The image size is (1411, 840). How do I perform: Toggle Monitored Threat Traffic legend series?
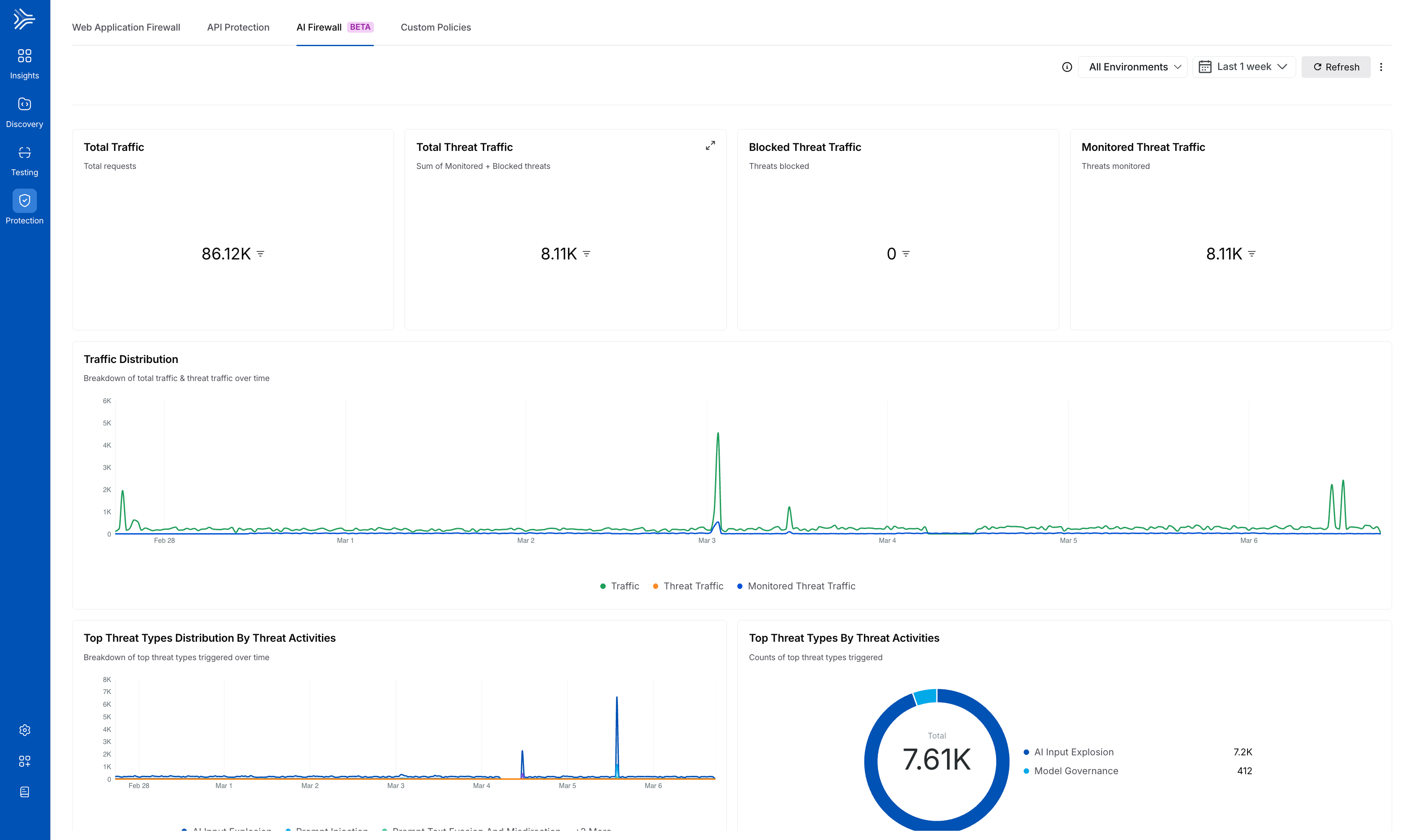[x=796, y=586]
